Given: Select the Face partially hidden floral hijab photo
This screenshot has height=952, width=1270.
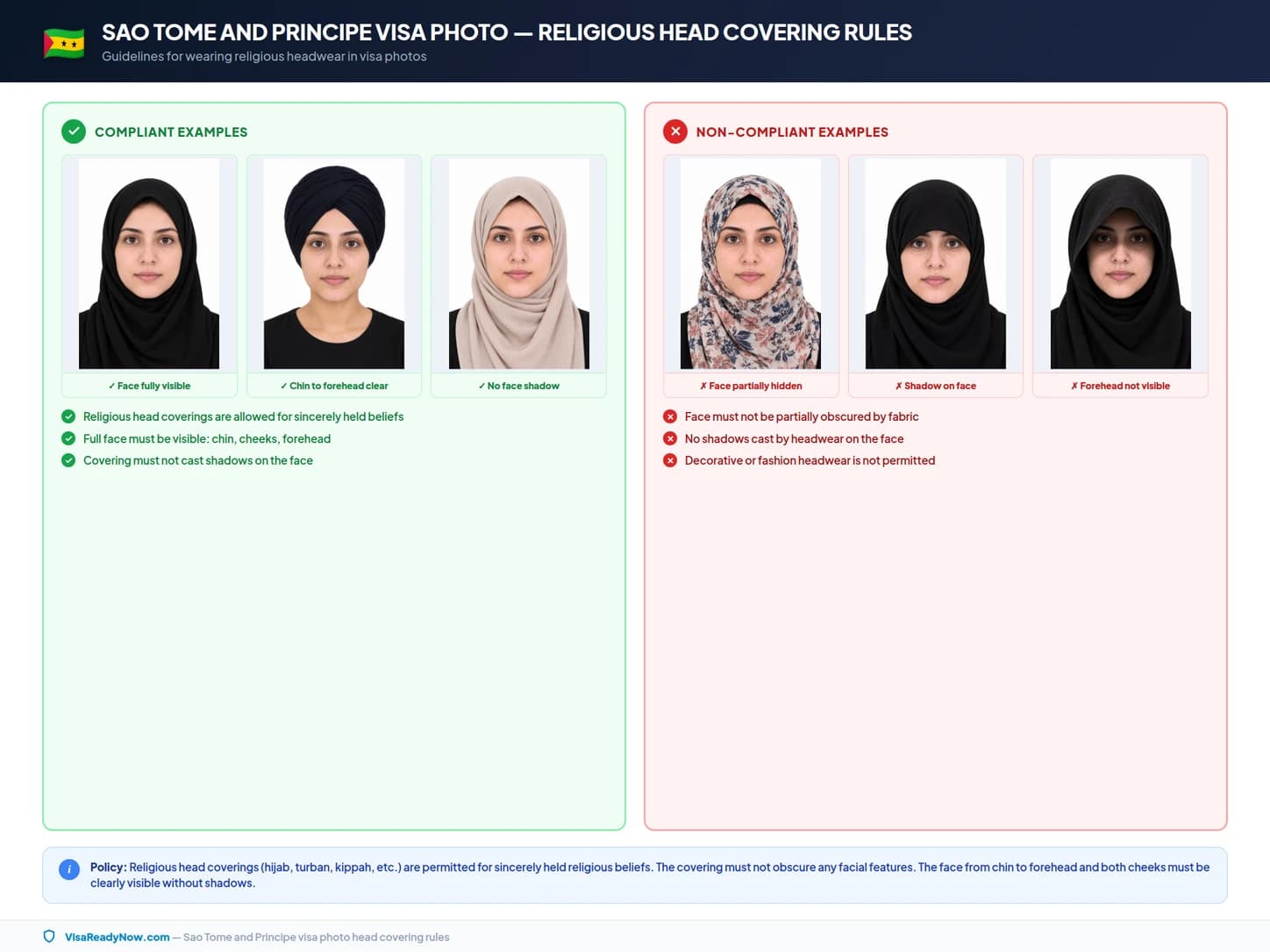Looking at the screenshot, I should pos(751,264).
